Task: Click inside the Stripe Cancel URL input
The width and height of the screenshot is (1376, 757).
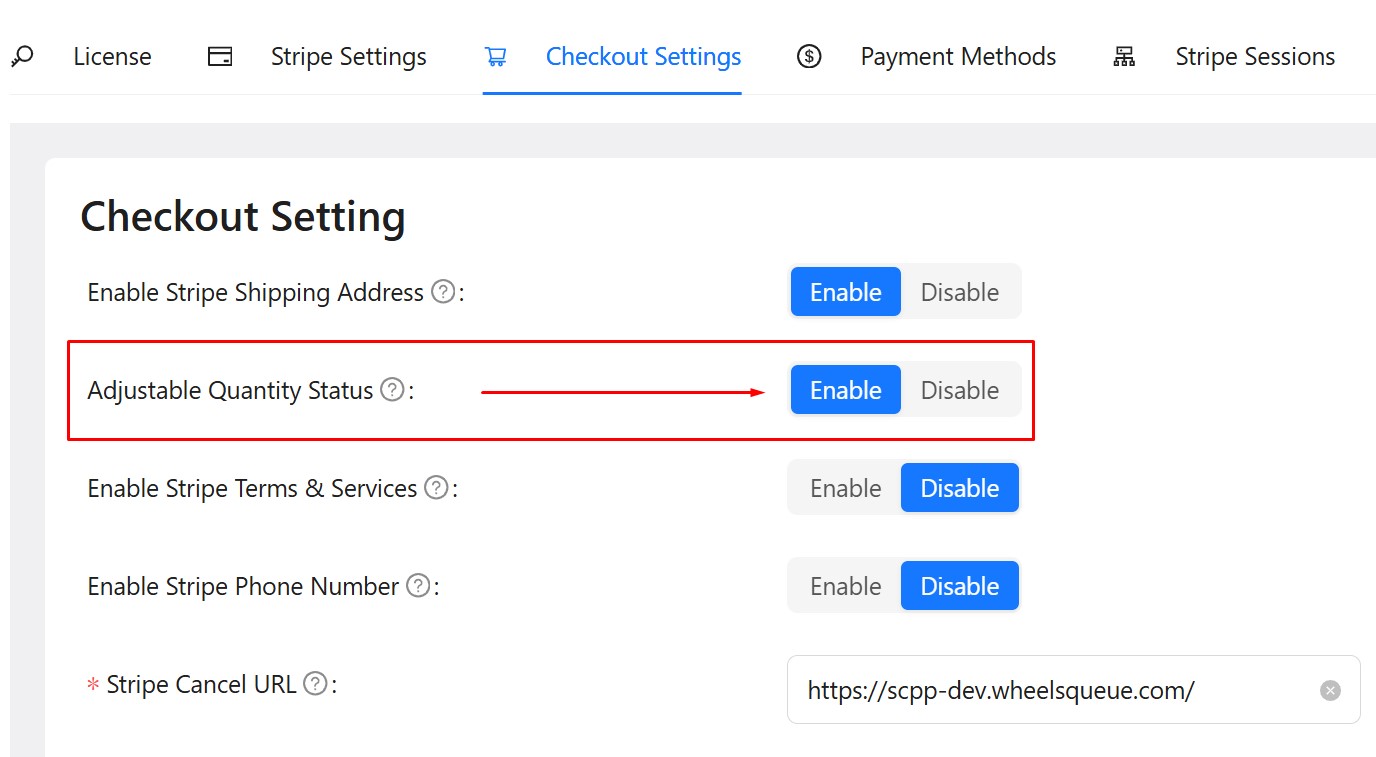Action: click(x=1050, y=690)
